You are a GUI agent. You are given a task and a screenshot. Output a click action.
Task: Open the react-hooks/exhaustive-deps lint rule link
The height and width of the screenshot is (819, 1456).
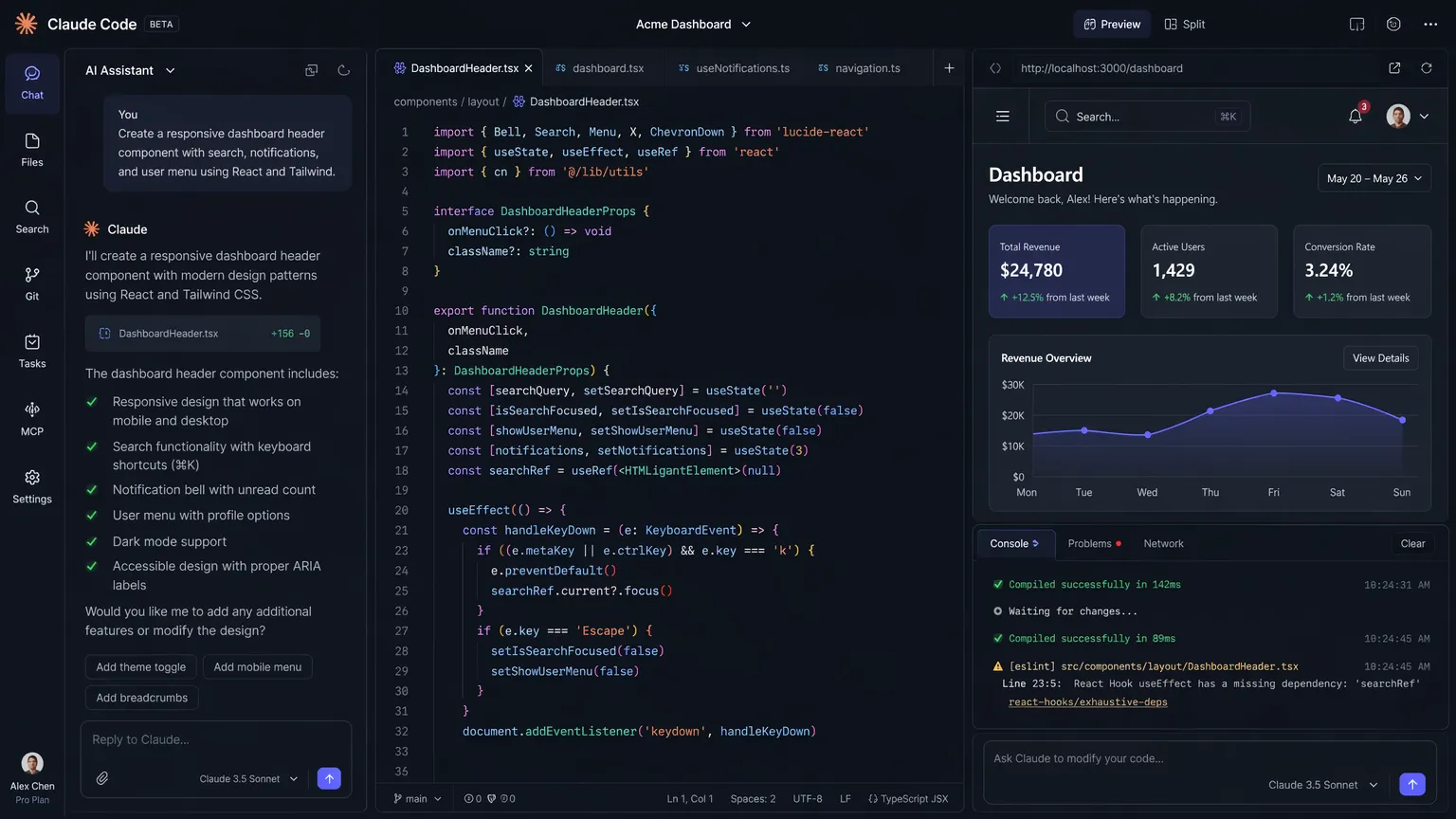tap(1087, 701)
